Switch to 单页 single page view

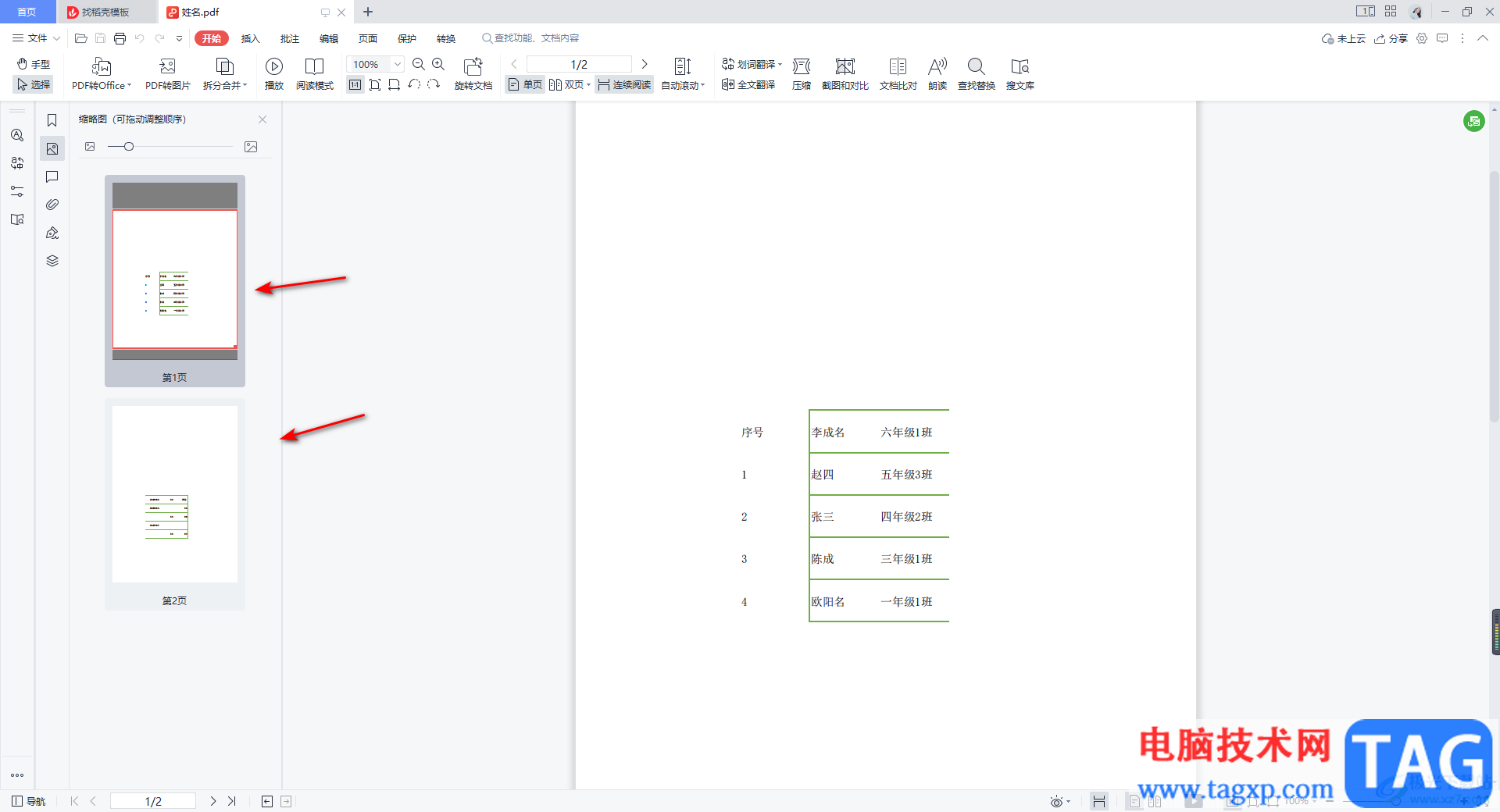point(525,84)
